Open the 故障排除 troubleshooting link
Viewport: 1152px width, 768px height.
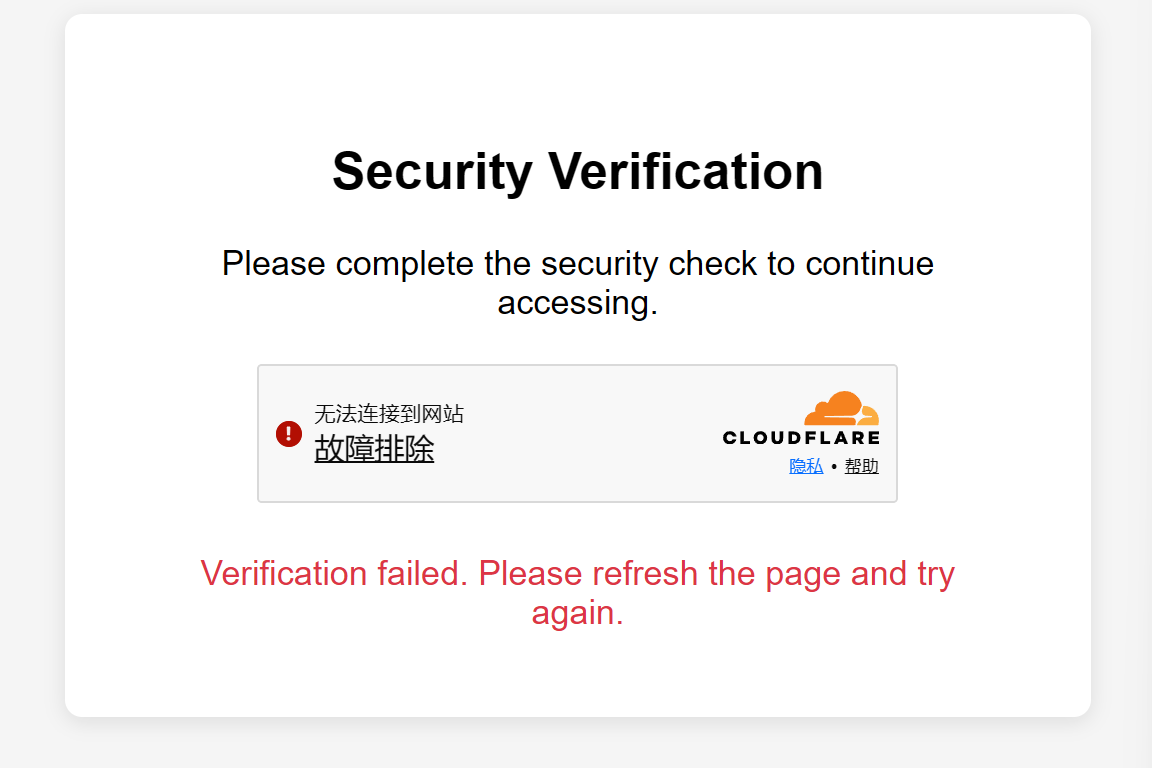pos(374,449)
